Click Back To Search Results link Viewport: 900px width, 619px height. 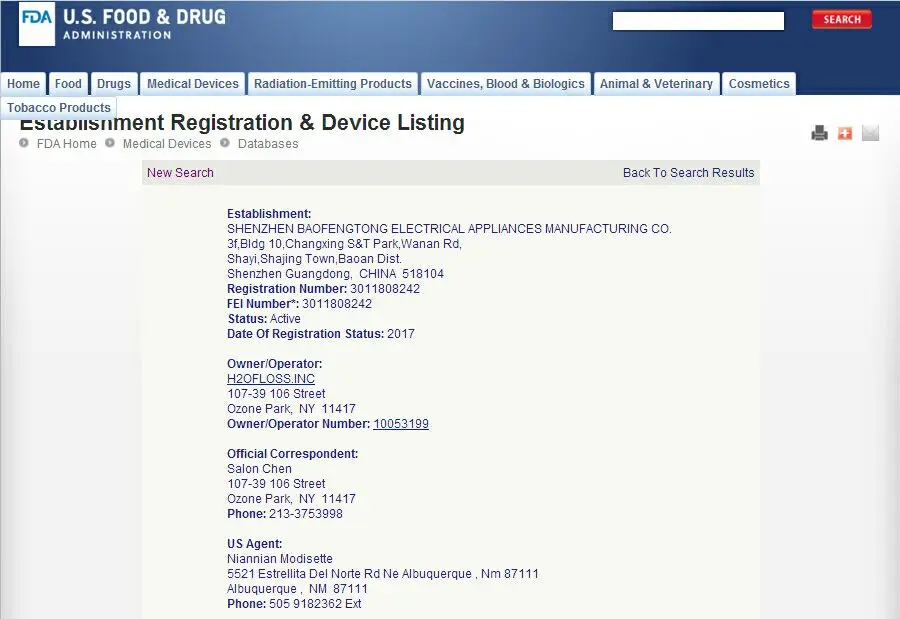click(x=688, y=173)
